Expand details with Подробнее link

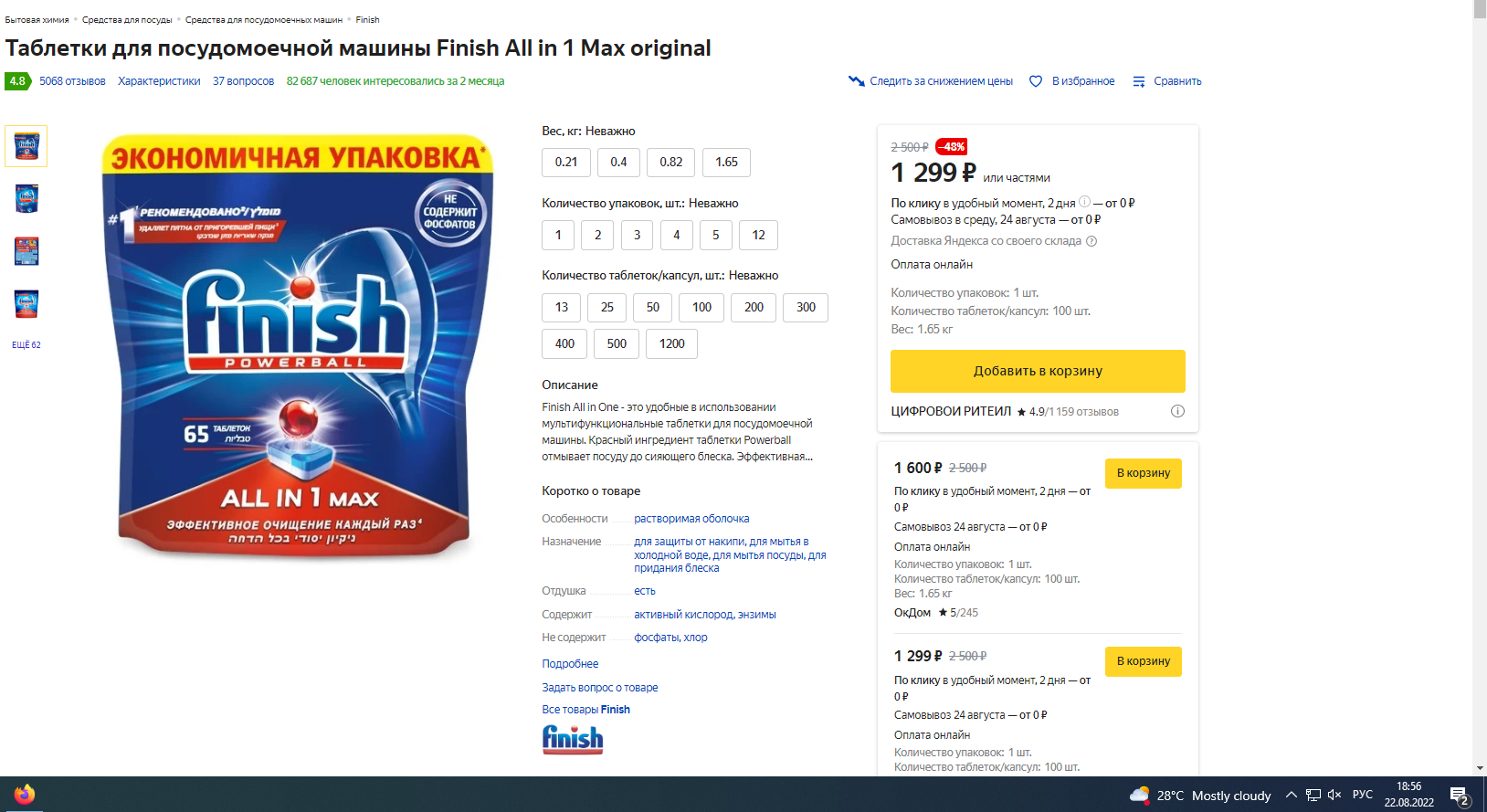[570, 664]
